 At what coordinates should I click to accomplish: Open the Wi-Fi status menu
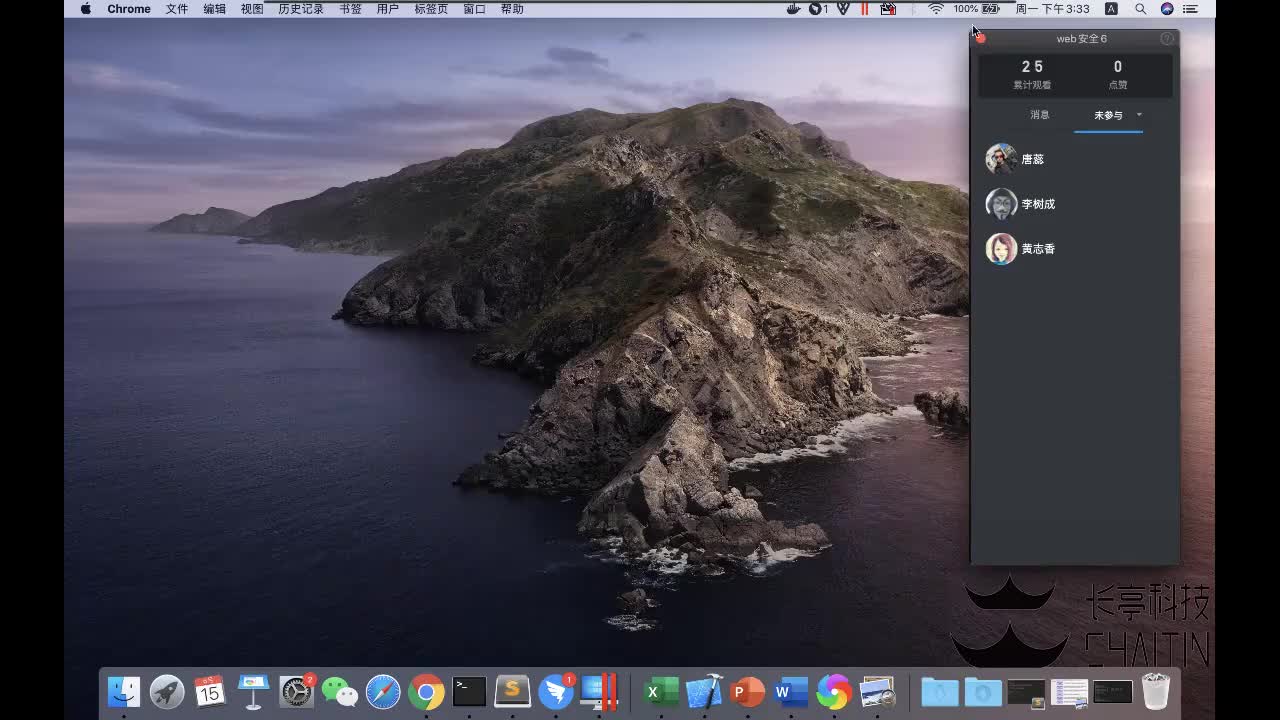coord(936,9)
